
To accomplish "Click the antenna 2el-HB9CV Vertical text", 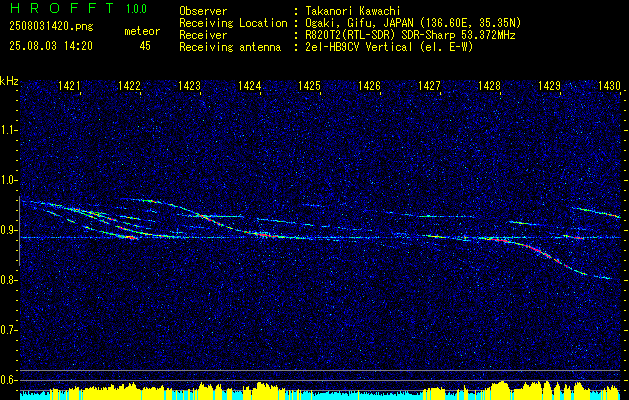I will tap(389, 47).
